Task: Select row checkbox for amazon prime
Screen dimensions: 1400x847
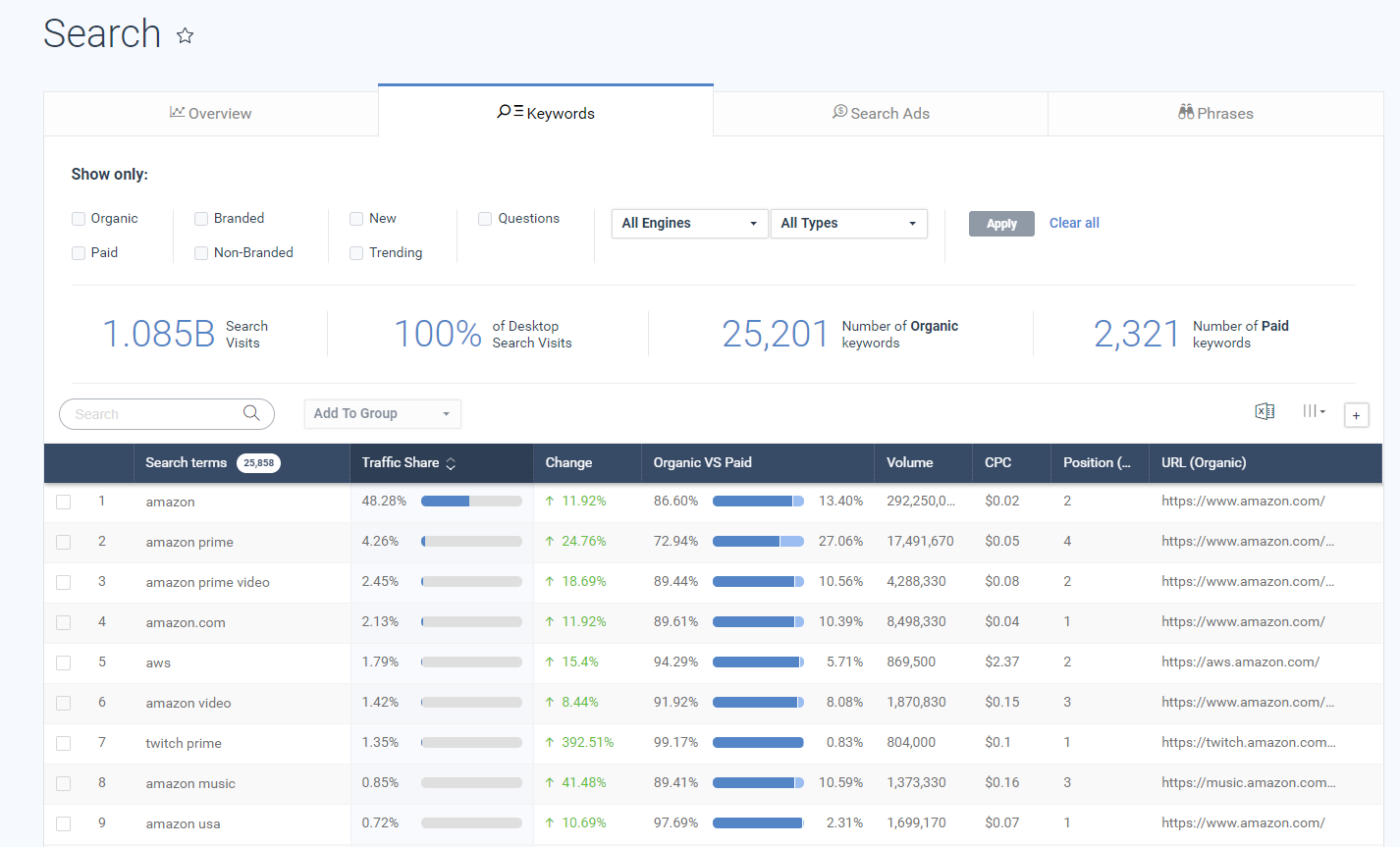Action: click(64, 543)
